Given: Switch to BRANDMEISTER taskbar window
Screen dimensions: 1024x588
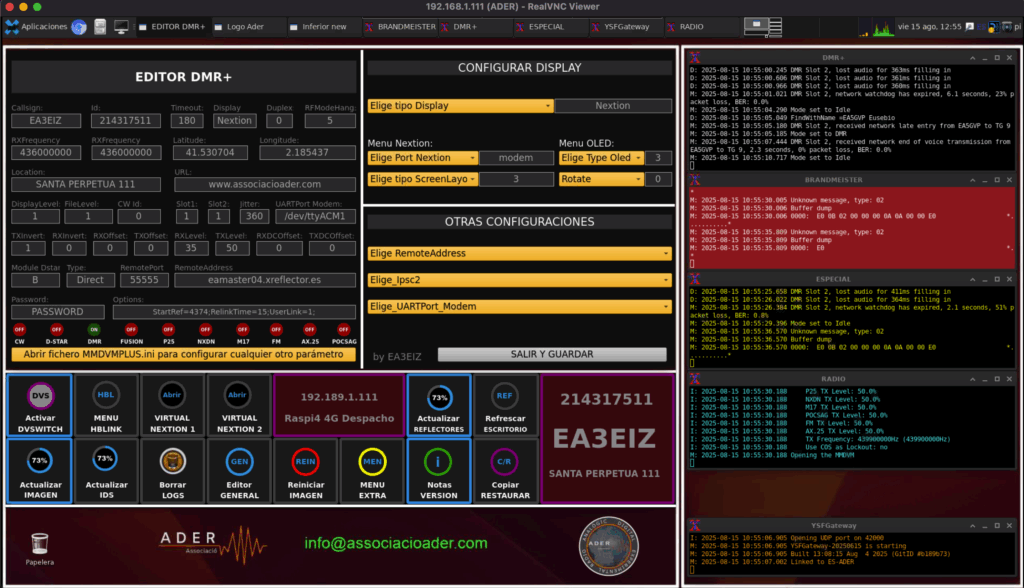Looking at the screenshot, I should point(403,26).
